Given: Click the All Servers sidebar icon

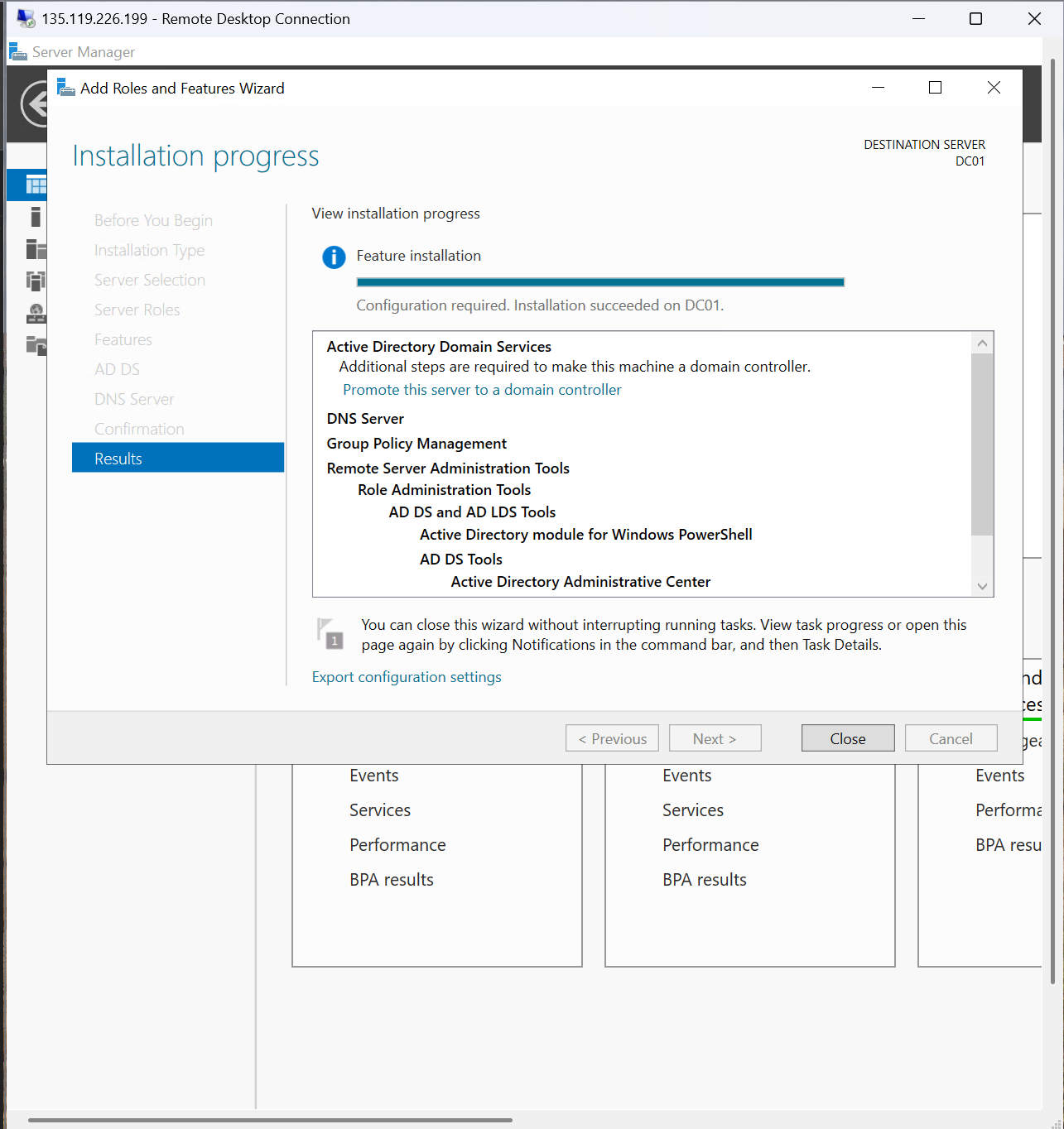Looking at the screenshot, I should tap(35, 248).
